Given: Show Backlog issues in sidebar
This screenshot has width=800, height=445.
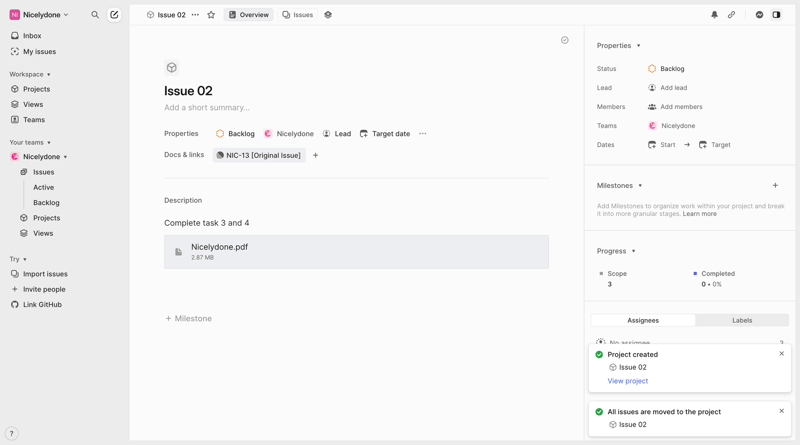Looking at the screenshot, I should (46, 203).
